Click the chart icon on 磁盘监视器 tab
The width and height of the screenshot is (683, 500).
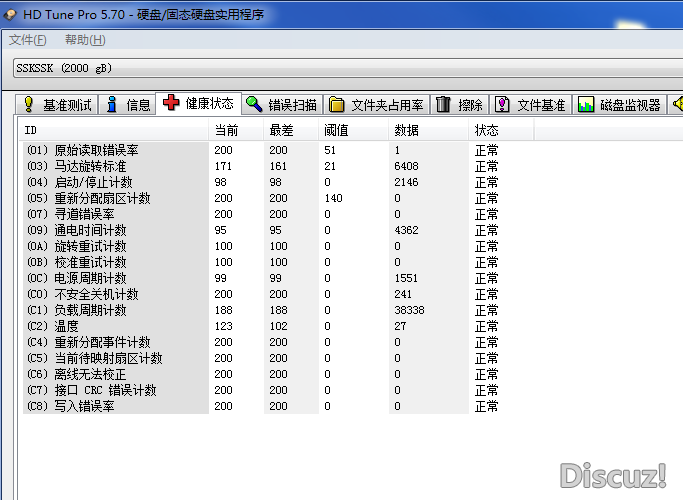[585, 105]
